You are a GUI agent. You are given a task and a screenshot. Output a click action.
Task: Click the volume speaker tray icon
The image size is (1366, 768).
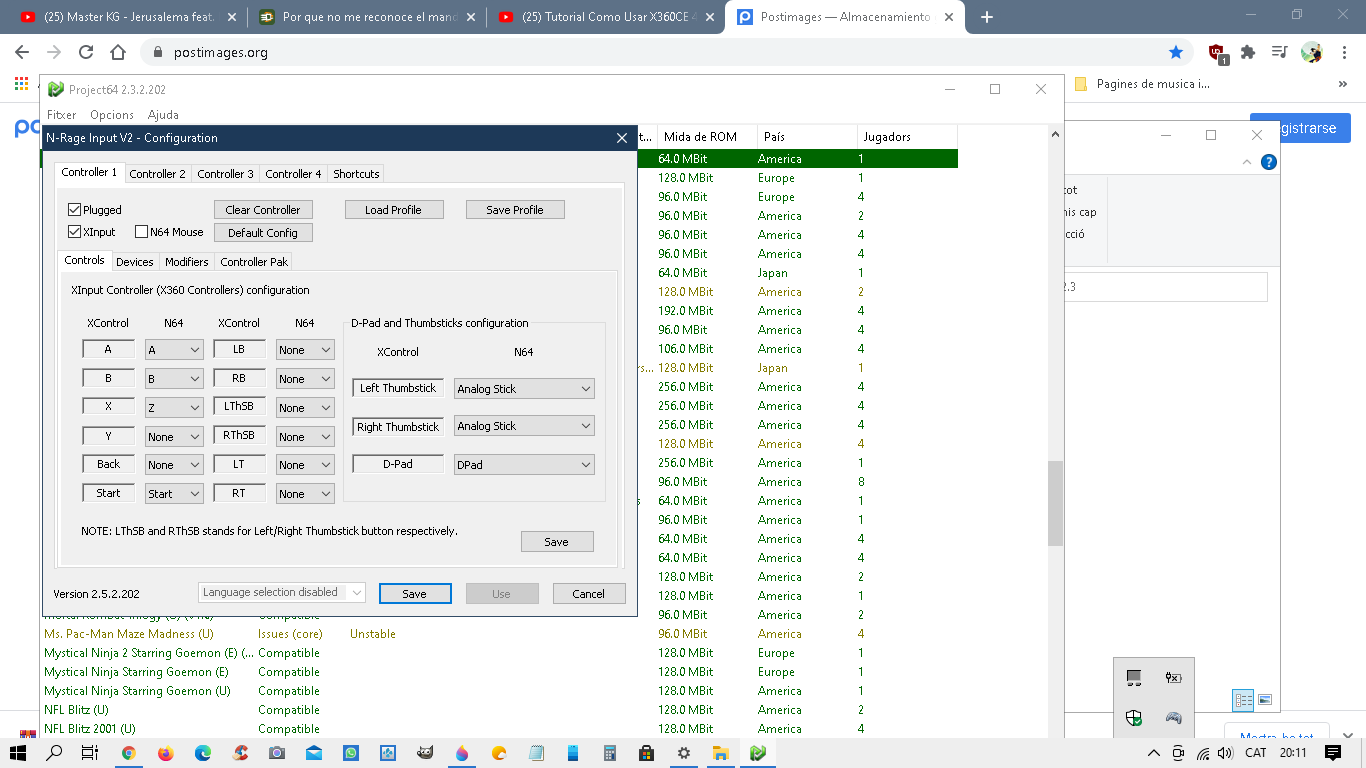(1225, 753)
